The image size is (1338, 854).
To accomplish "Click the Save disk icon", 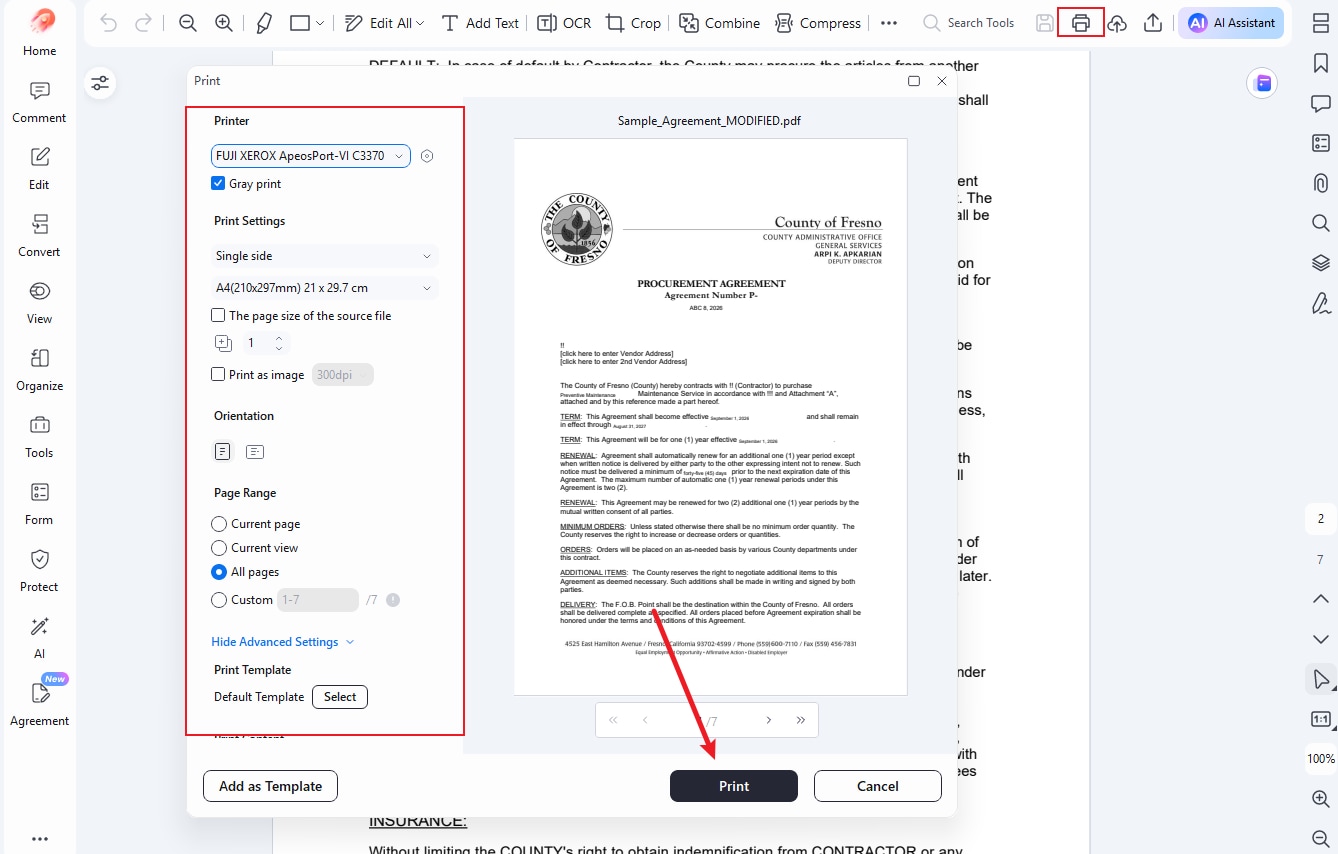I will [1044, 23].
